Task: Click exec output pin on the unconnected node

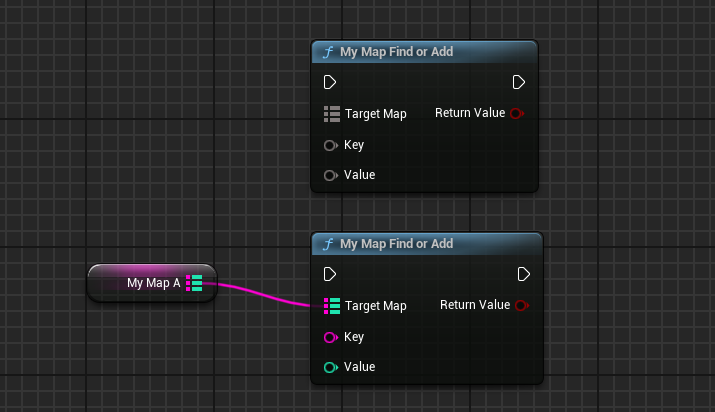Action: (x=518, y=82)
